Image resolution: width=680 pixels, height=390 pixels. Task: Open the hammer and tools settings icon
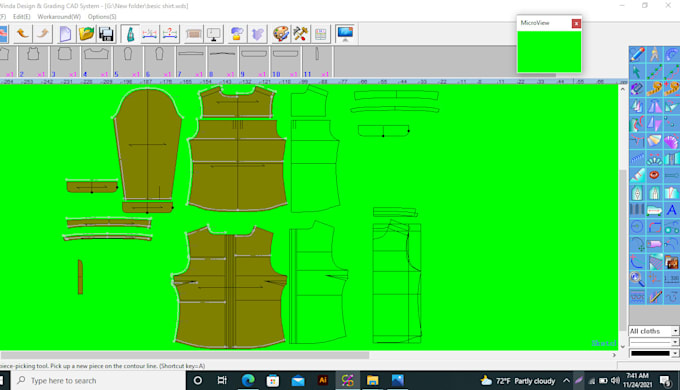301,34
